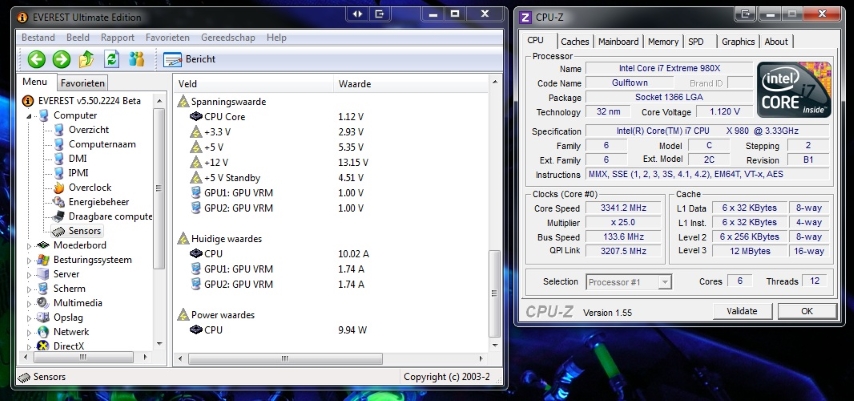Image resolution: width=854 pixels, height=401 pixels.
Task: Expand the Server node
Action: (x=29, y=275)
